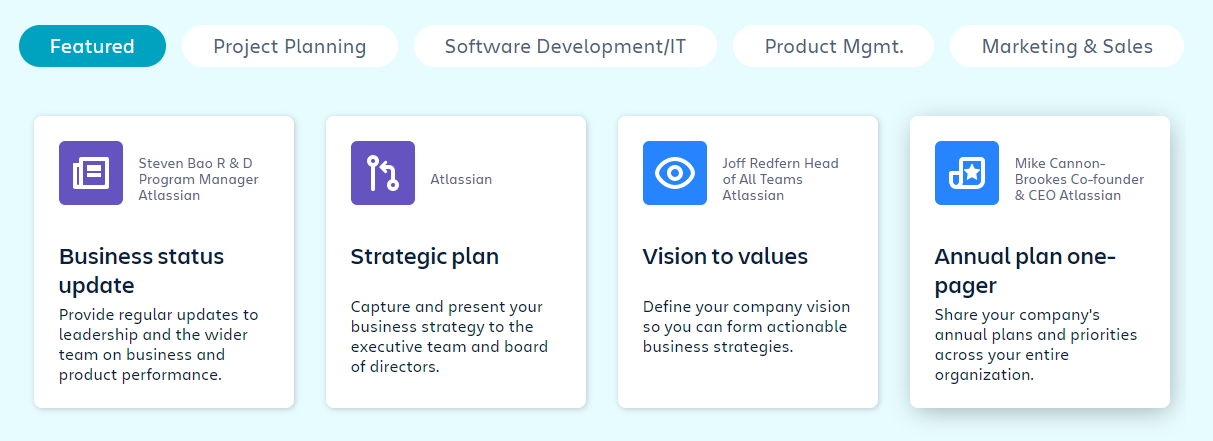Click the Strategic plan description text
This screenshot has height=441, width=1213.
coord(449,337)
